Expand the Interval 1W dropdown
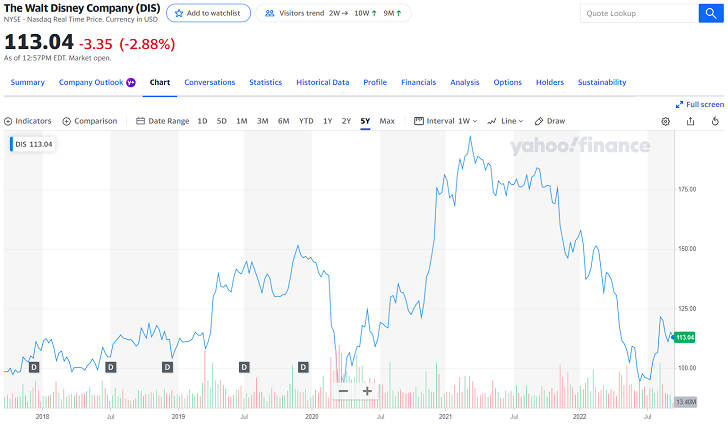Viewport: 728px width, 424px height. pos(446,121)
